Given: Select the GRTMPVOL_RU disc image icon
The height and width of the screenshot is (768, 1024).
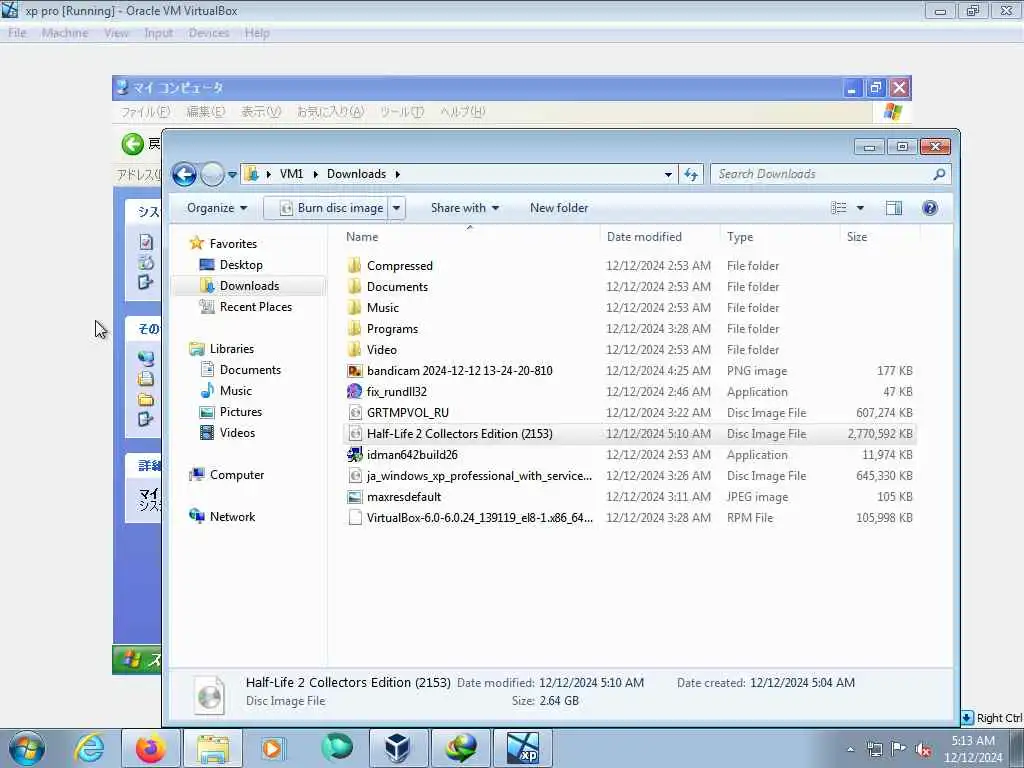Looking at the screenshot, I should point(355,413).
